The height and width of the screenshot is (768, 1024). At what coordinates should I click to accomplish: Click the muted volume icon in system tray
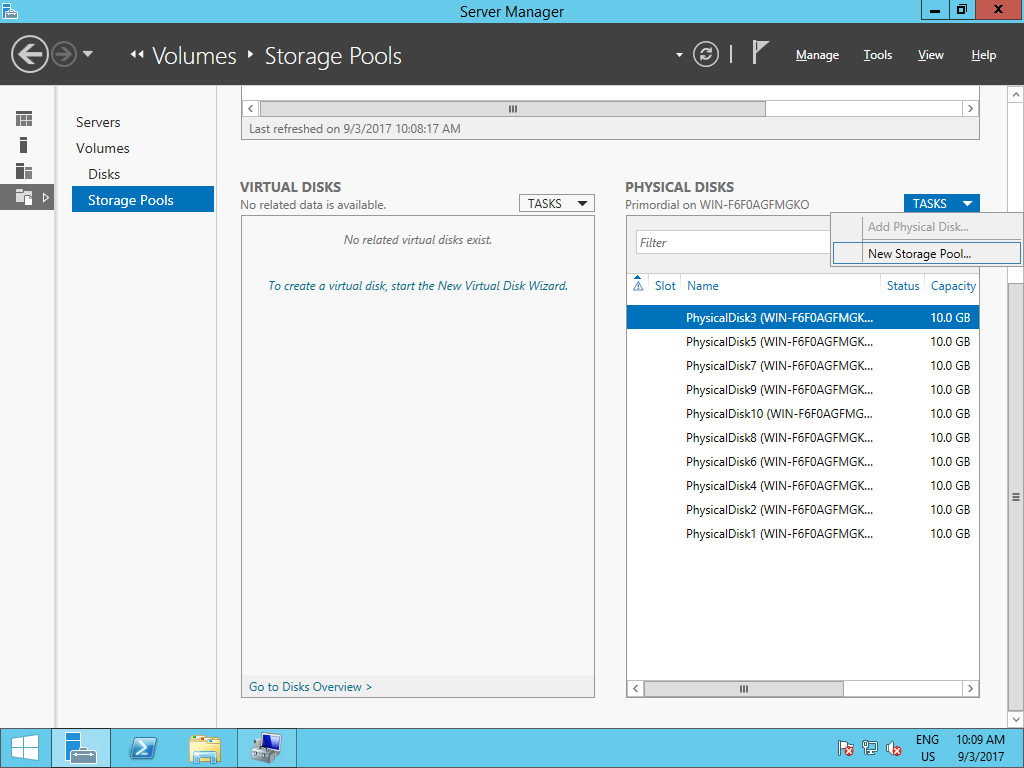coord(893,747)
